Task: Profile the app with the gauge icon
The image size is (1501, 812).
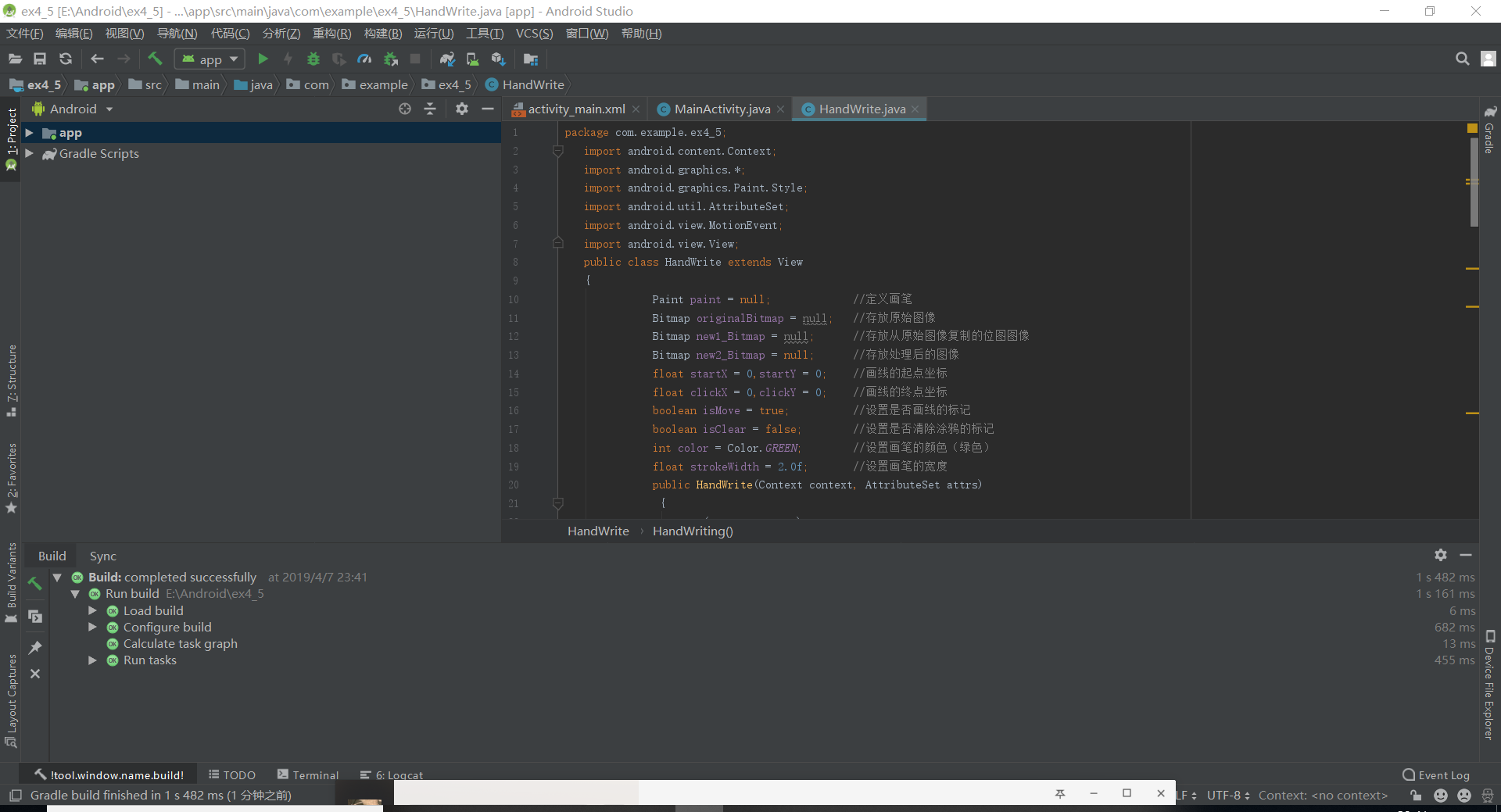Action: (x=364, y=59)
